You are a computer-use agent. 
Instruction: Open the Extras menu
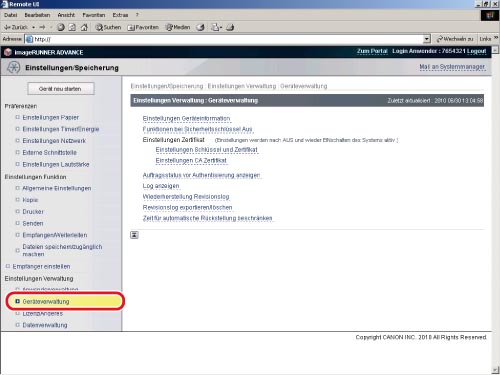[120, 15]
